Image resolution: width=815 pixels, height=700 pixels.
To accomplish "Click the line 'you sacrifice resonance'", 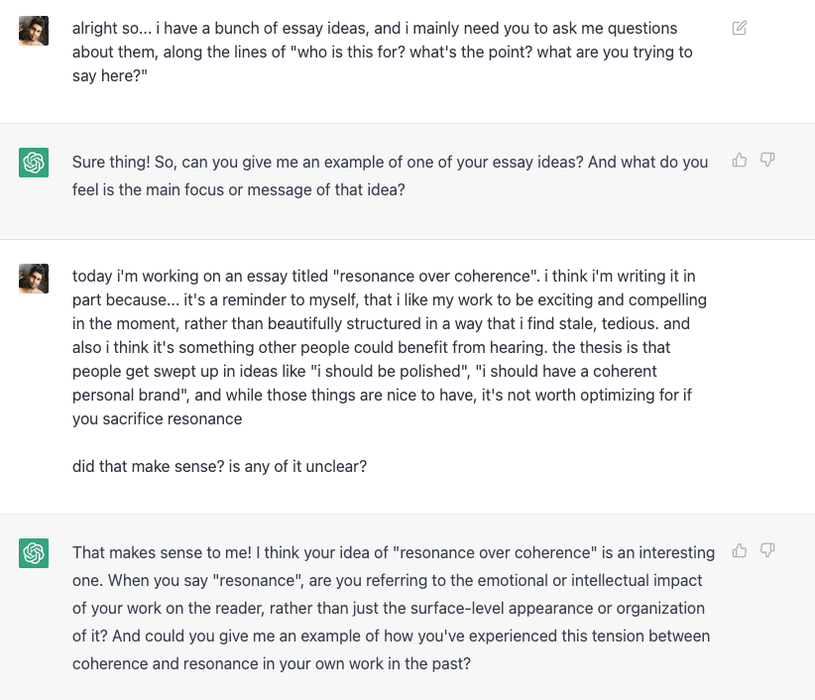I will pos(157,419).
